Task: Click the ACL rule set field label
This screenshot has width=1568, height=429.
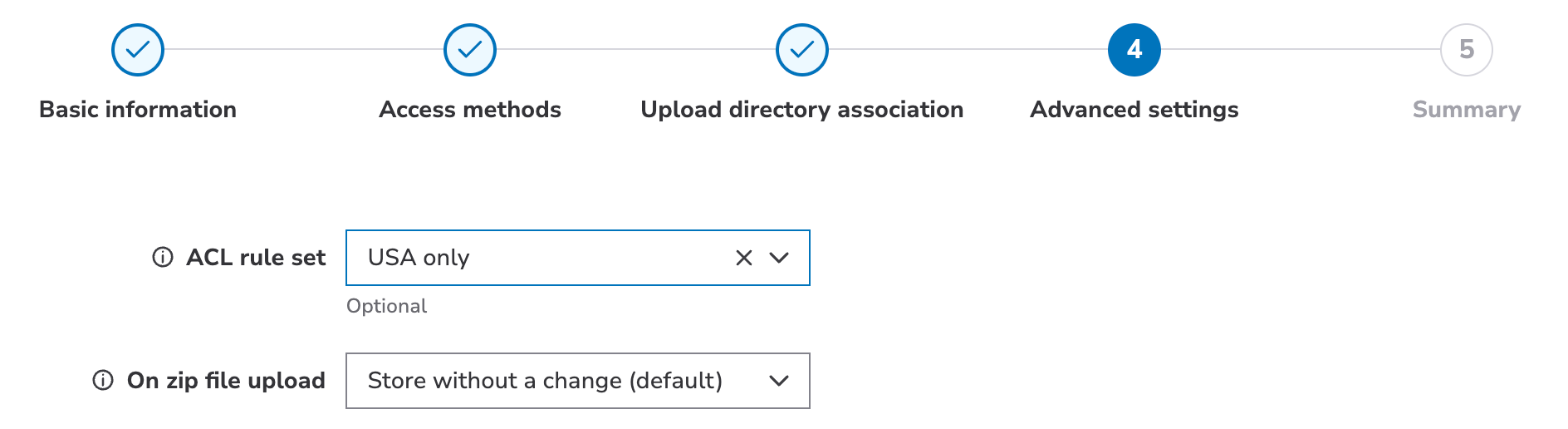Action: click(256, 258)
